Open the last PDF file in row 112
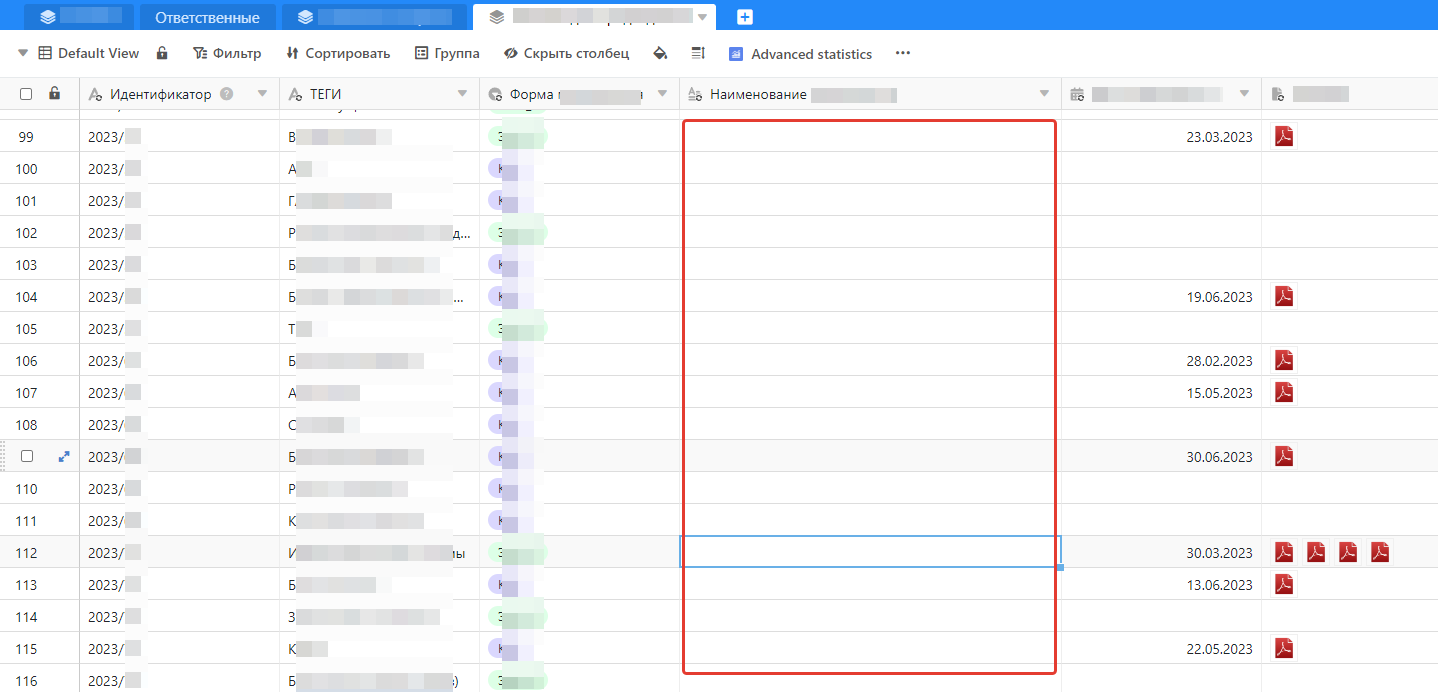 pos(1380,552)
